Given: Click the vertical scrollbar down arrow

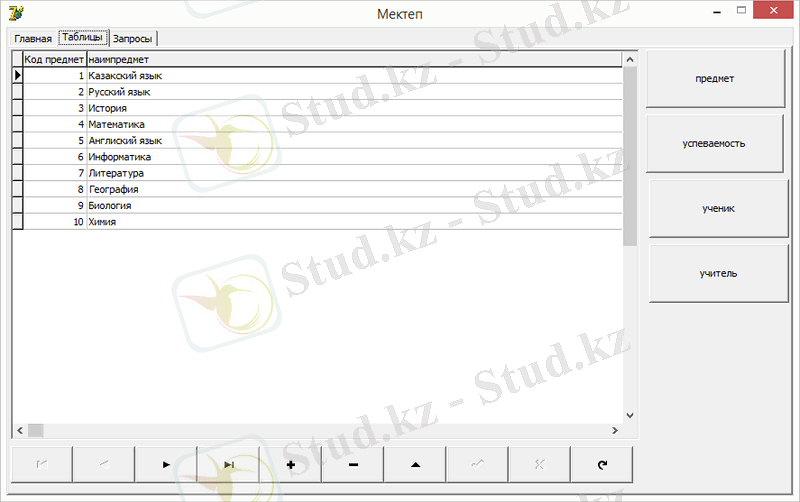Looking at the screenshot, I should click(630, 415).
